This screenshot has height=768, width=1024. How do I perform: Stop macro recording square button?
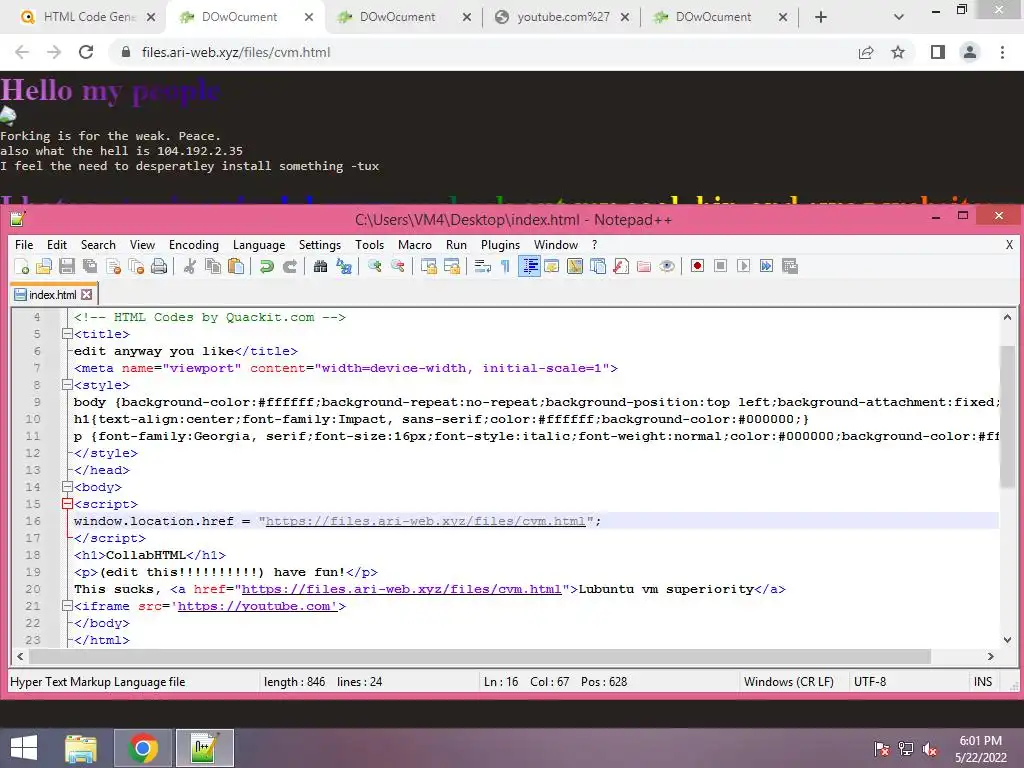[720, 266]
